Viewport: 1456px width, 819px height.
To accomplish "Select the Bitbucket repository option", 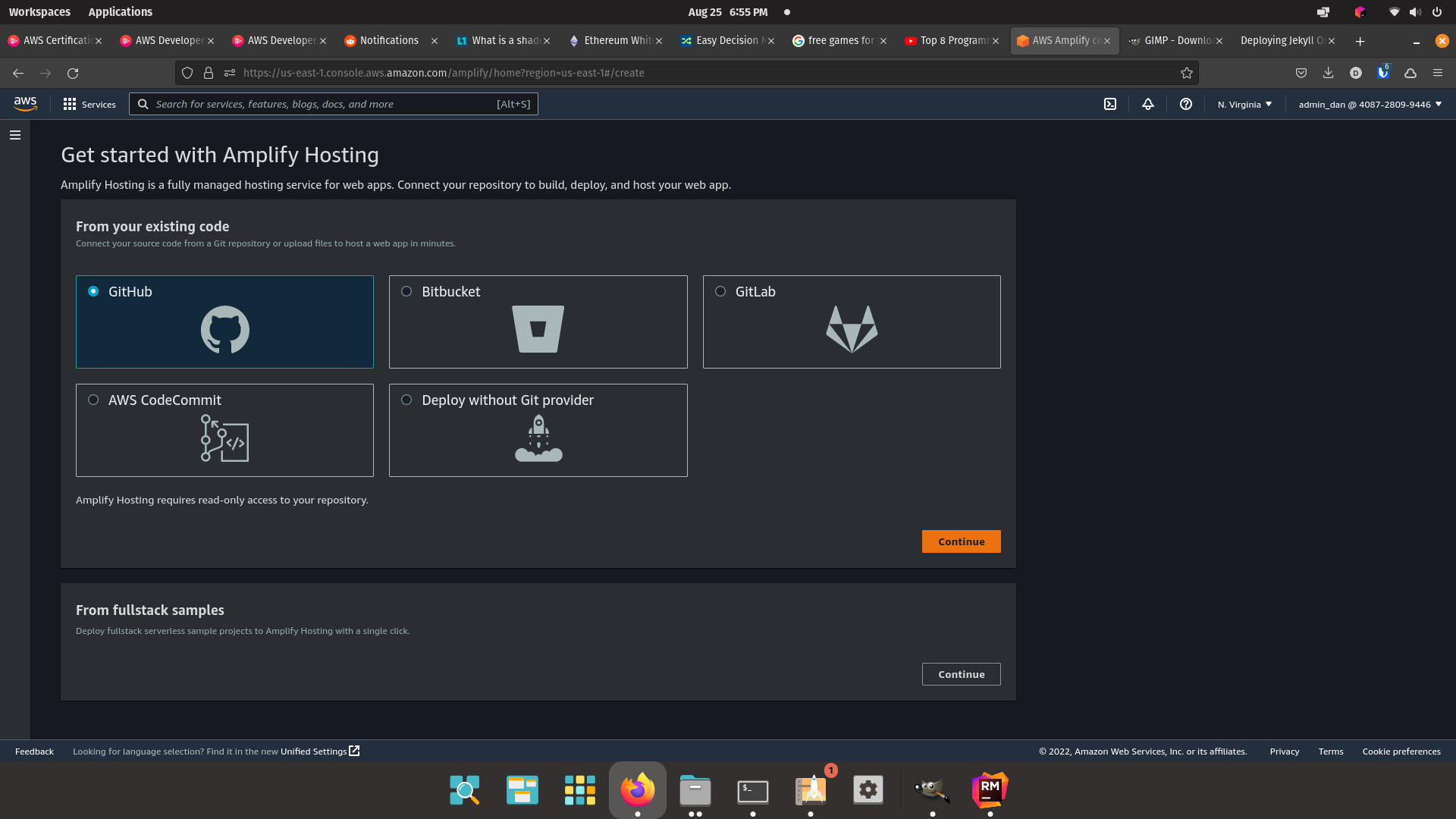I will click(407, 291).
